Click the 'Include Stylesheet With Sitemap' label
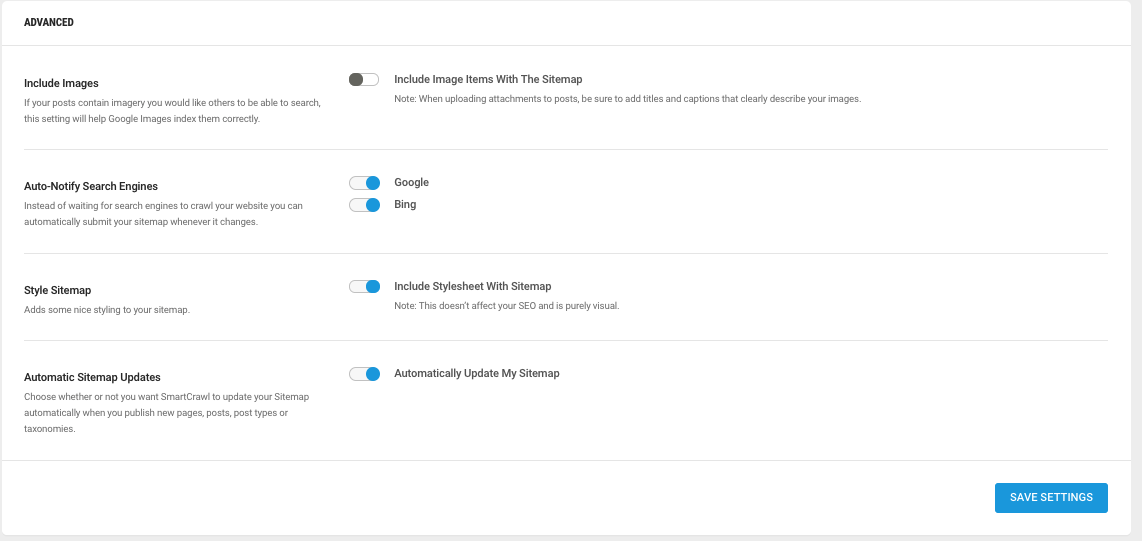The width and height of the screenshot is (1142, 541). pyautogui.click(x=473, y=286)
